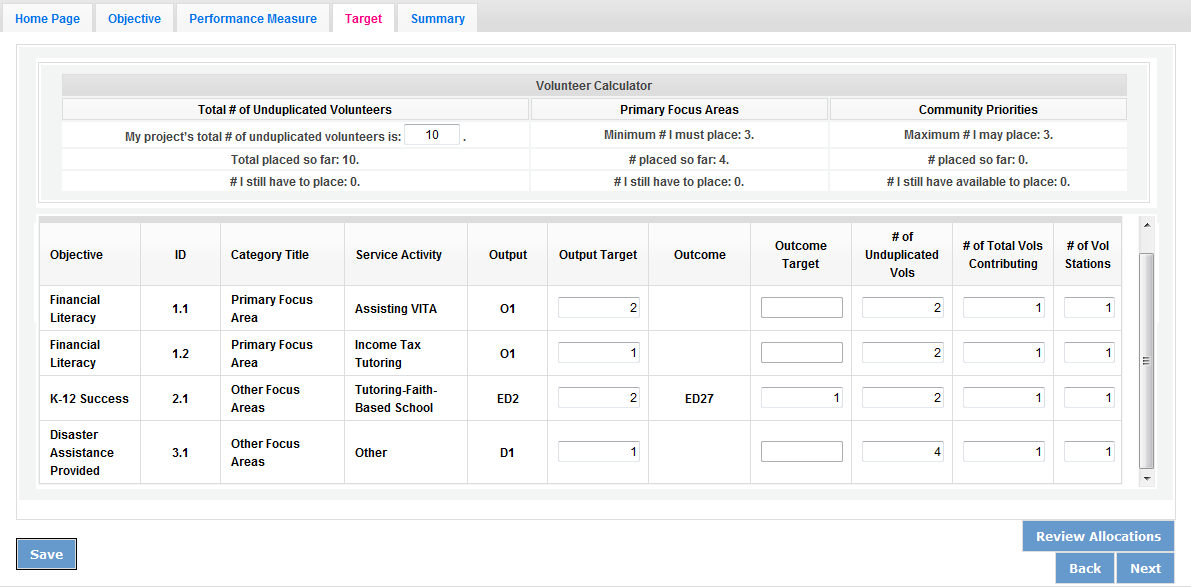The width and height of the screenshot is (1191, 587).
Task: Open the Home Page tab
Action: point(47,19)
